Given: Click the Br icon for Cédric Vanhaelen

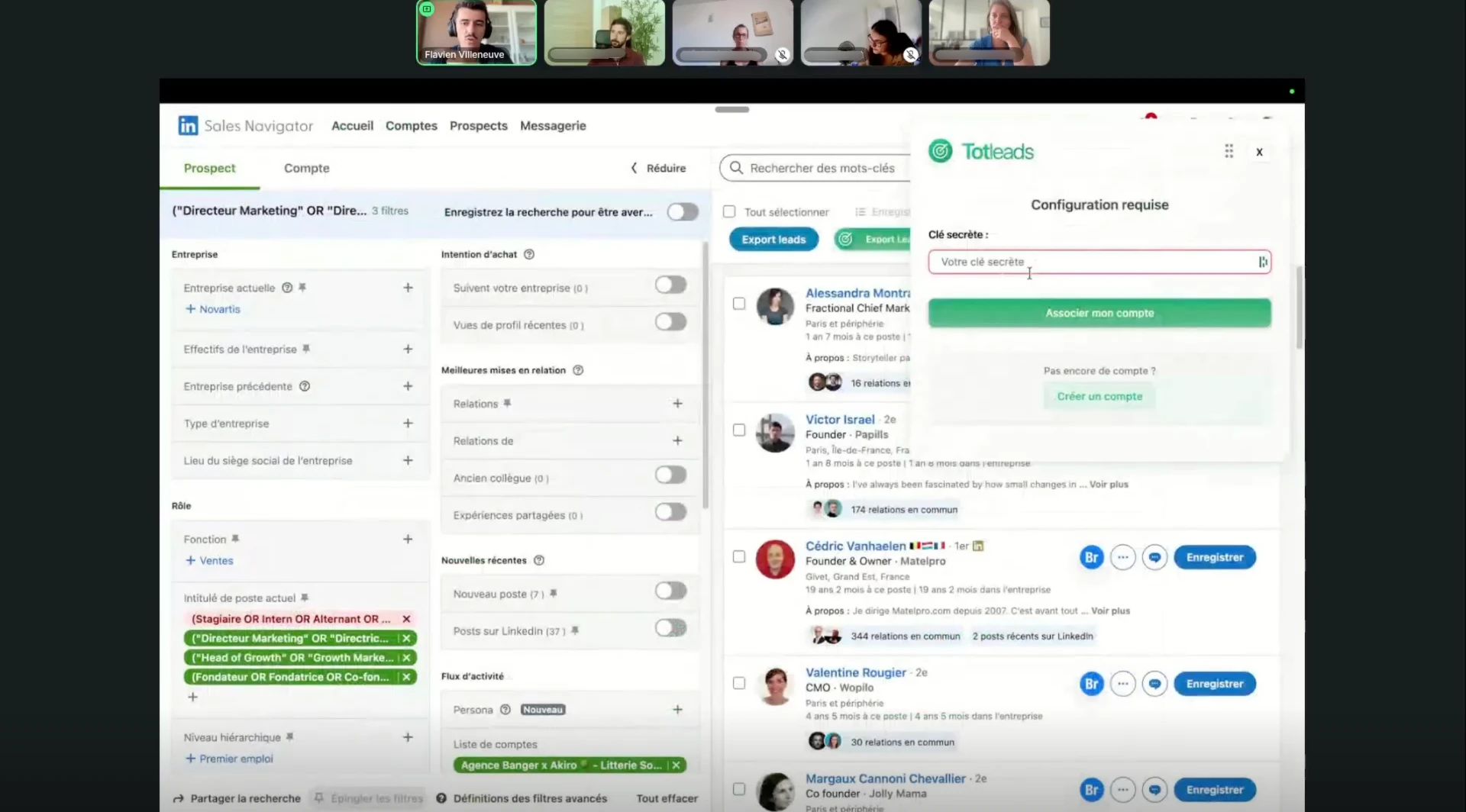Looking at the screenshot, I should pos(1091,558).
